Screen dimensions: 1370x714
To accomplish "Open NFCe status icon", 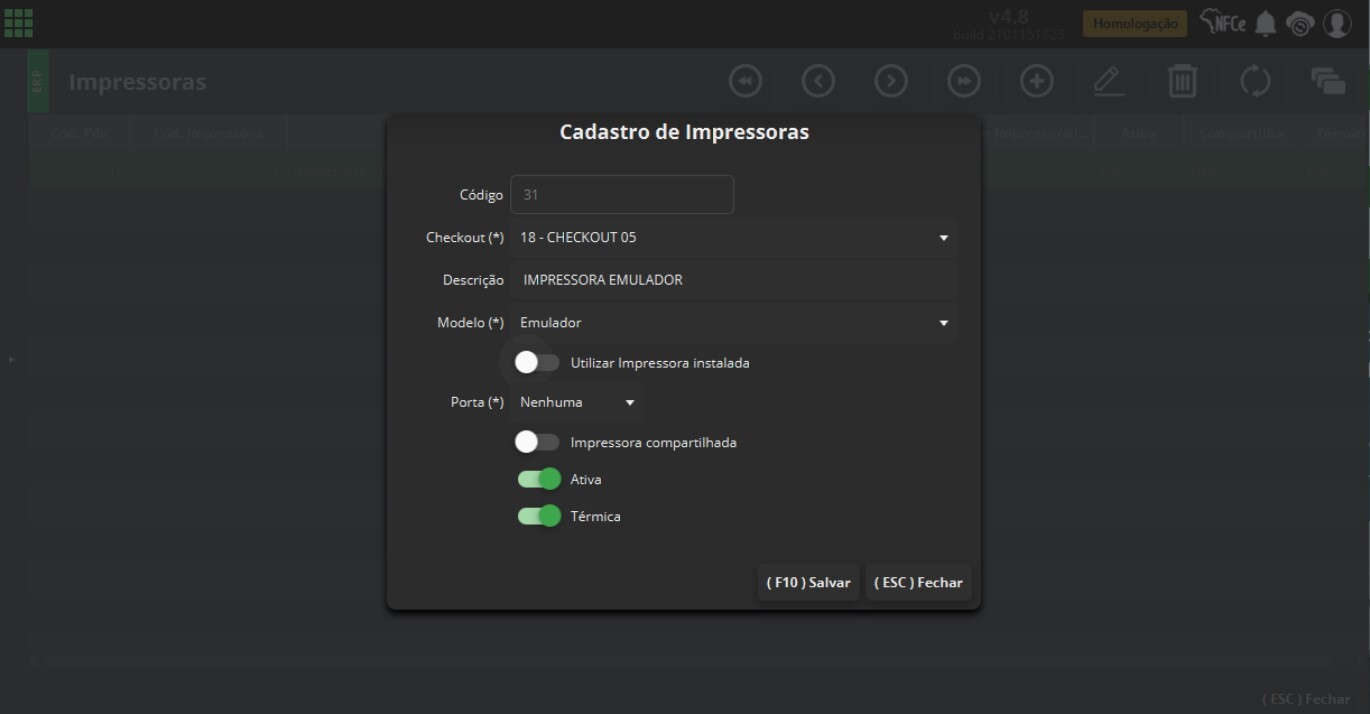I will (x=1223, y=23).
